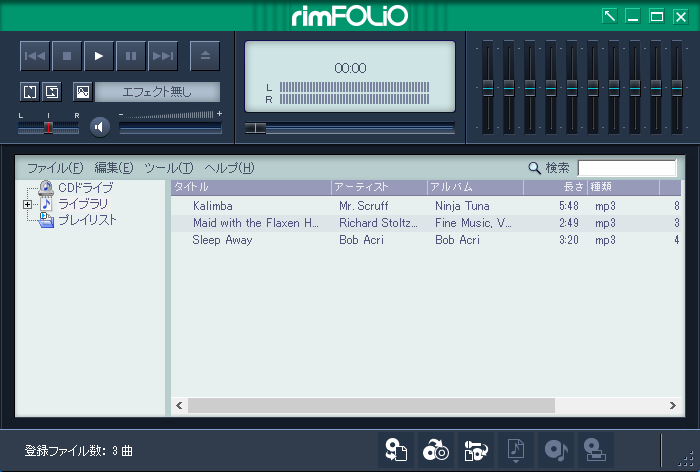Mute audio with the round speaker button
Image resolution: width=700 pixels, height=472 pixels.
100,127
